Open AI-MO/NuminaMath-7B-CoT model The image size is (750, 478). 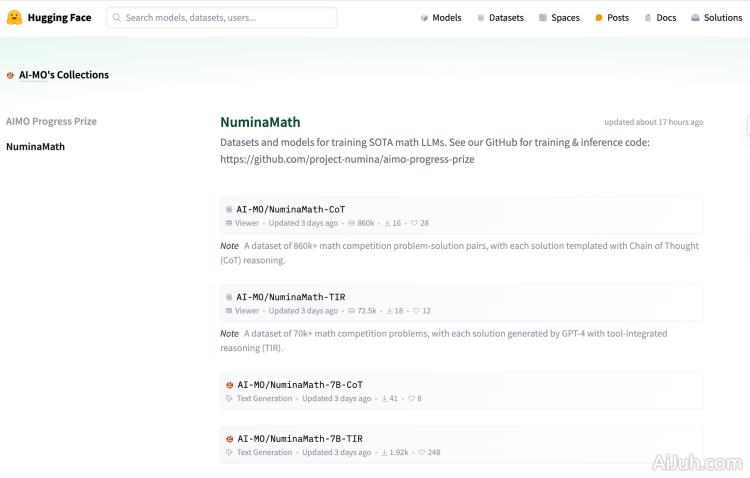[300, 385]
